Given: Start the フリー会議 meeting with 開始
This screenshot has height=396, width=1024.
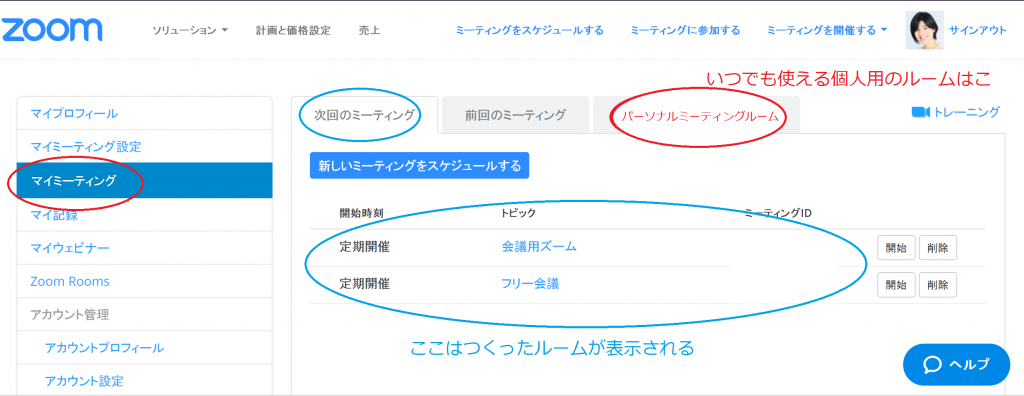Looking at the screenshot, I should [x=896, y=284].
